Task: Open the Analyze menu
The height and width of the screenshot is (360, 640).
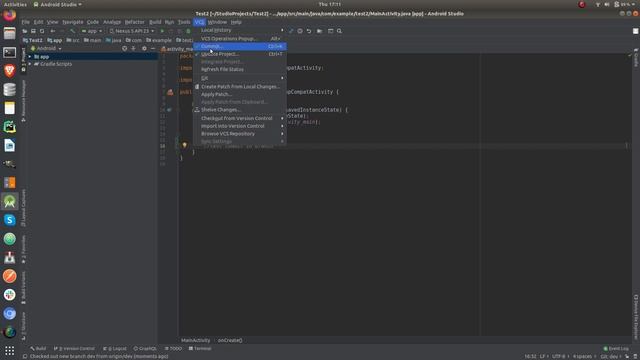Action: (x=112, y=22)
